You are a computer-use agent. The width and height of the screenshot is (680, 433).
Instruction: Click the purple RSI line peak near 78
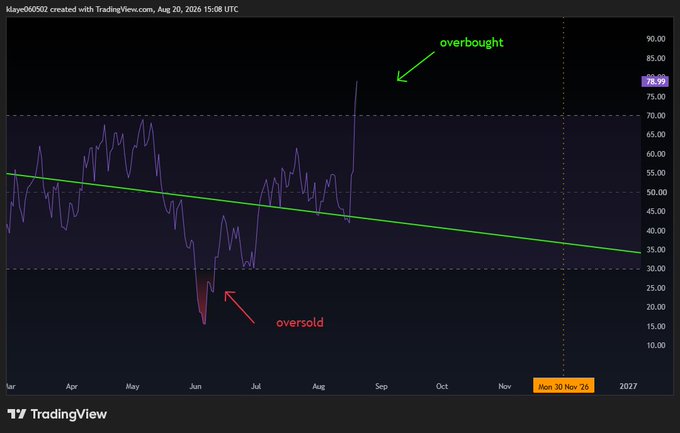357,82
